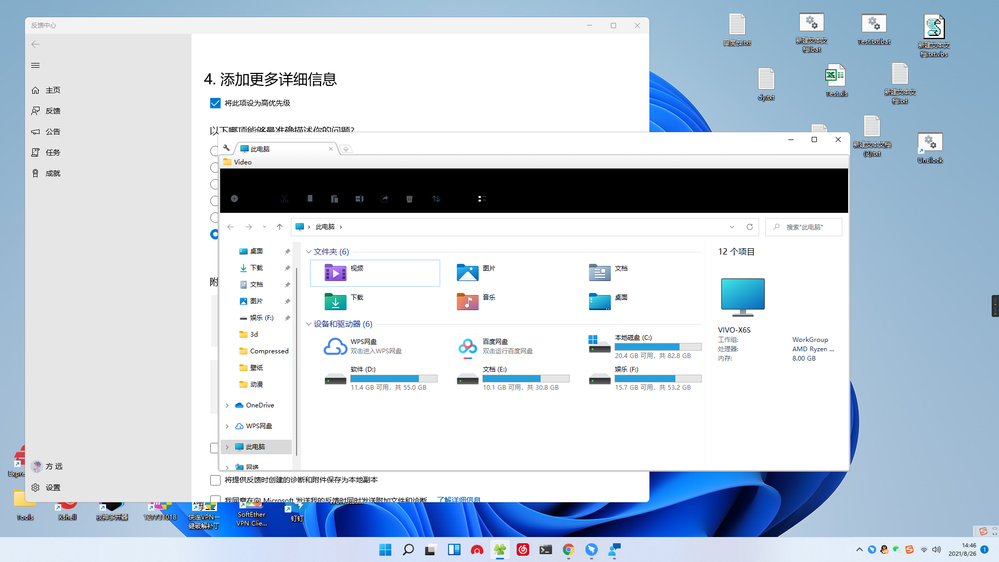Image resolution: width=999 pixels, height=562 pixels.
Task: Select the Compressed folder in the navigation pane
Action: point(264,351)
